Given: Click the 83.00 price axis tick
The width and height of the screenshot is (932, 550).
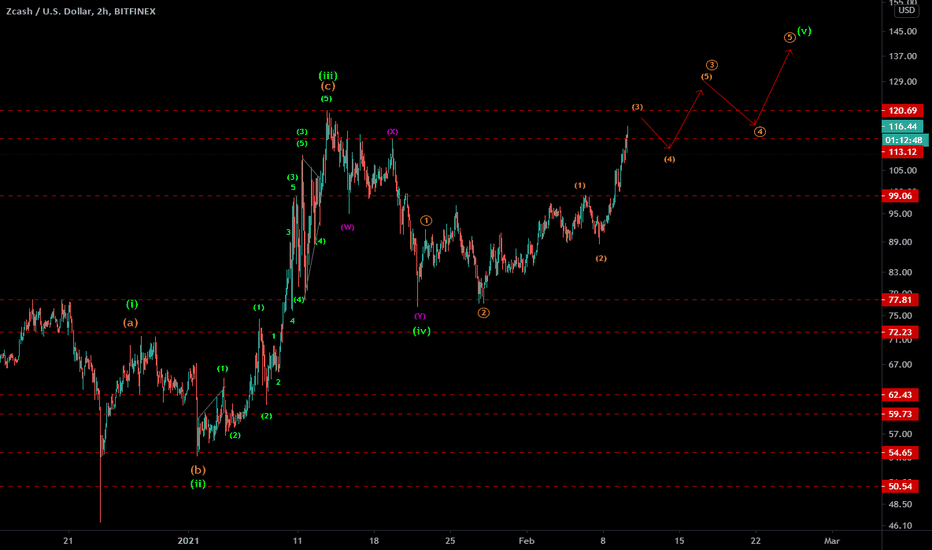Looking at the screenshot, I should pos(900,272).
